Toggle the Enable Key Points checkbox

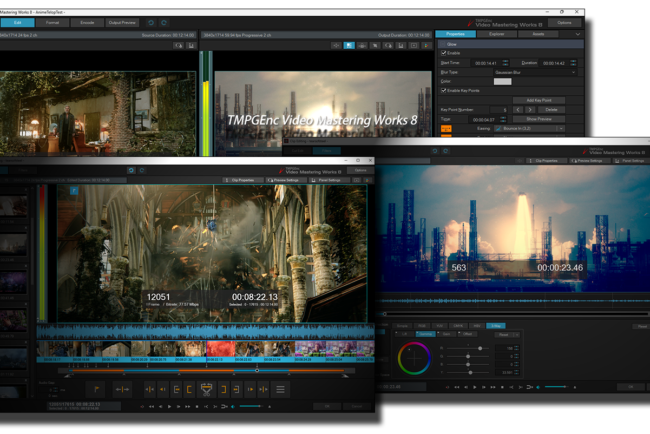click(444, 91)
